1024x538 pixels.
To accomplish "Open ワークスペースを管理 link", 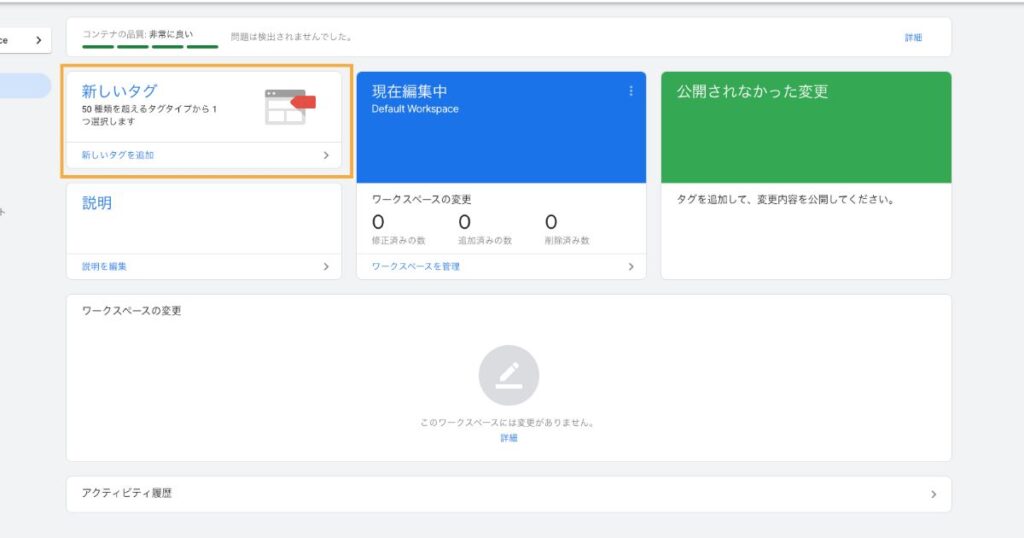I will [x=415, y=266].
